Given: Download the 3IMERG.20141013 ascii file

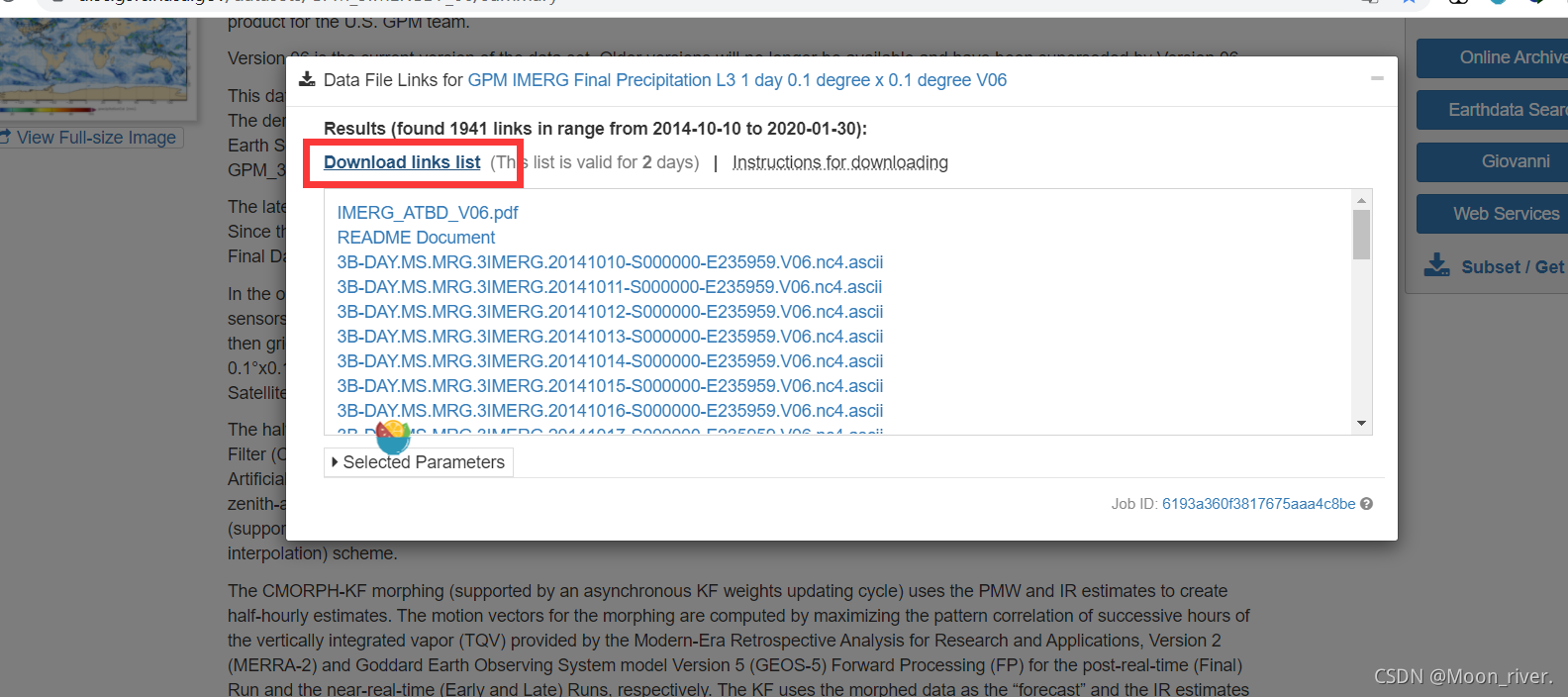Looking at the screenshot, I should (610, 337).
